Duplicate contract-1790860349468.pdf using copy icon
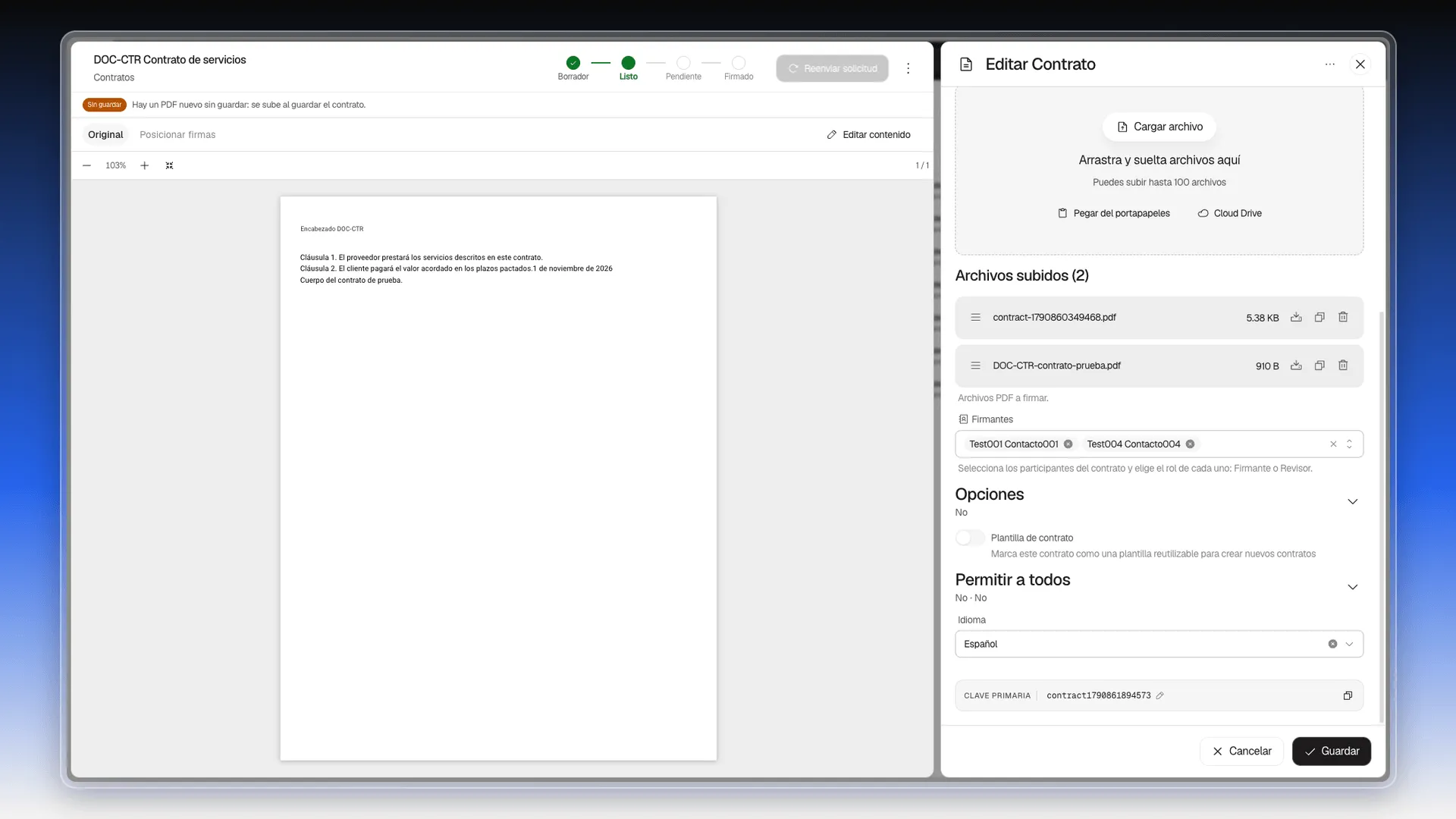The height and width of the screenshot is (819, 1456). pyautogui.click(x=1319, y=318)
